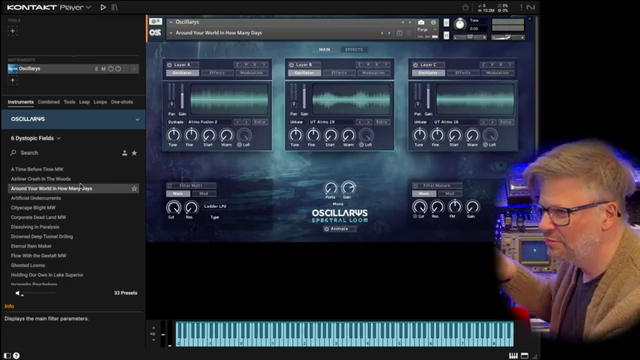
Task: Toggle sidebar panel icon bottom left
Action: click(7, 356)
